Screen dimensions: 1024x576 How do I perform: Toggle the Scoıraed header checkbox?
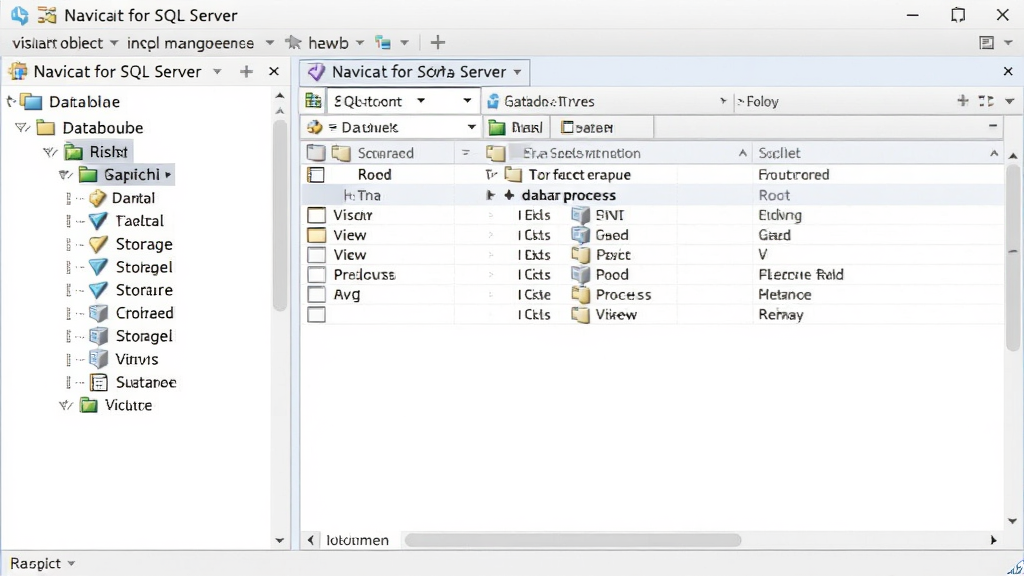pyautogui.click(x=316, y=153)
